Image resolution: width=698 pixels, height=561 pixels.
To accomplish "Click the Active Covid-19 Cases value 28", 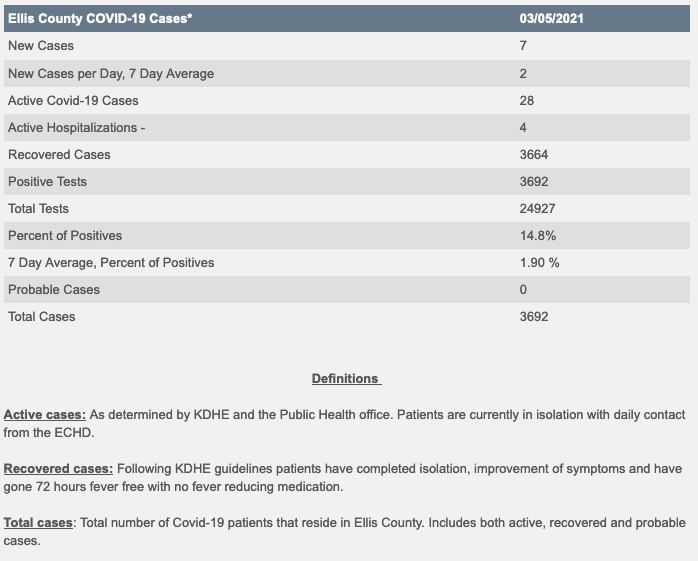I will (527, 100).
